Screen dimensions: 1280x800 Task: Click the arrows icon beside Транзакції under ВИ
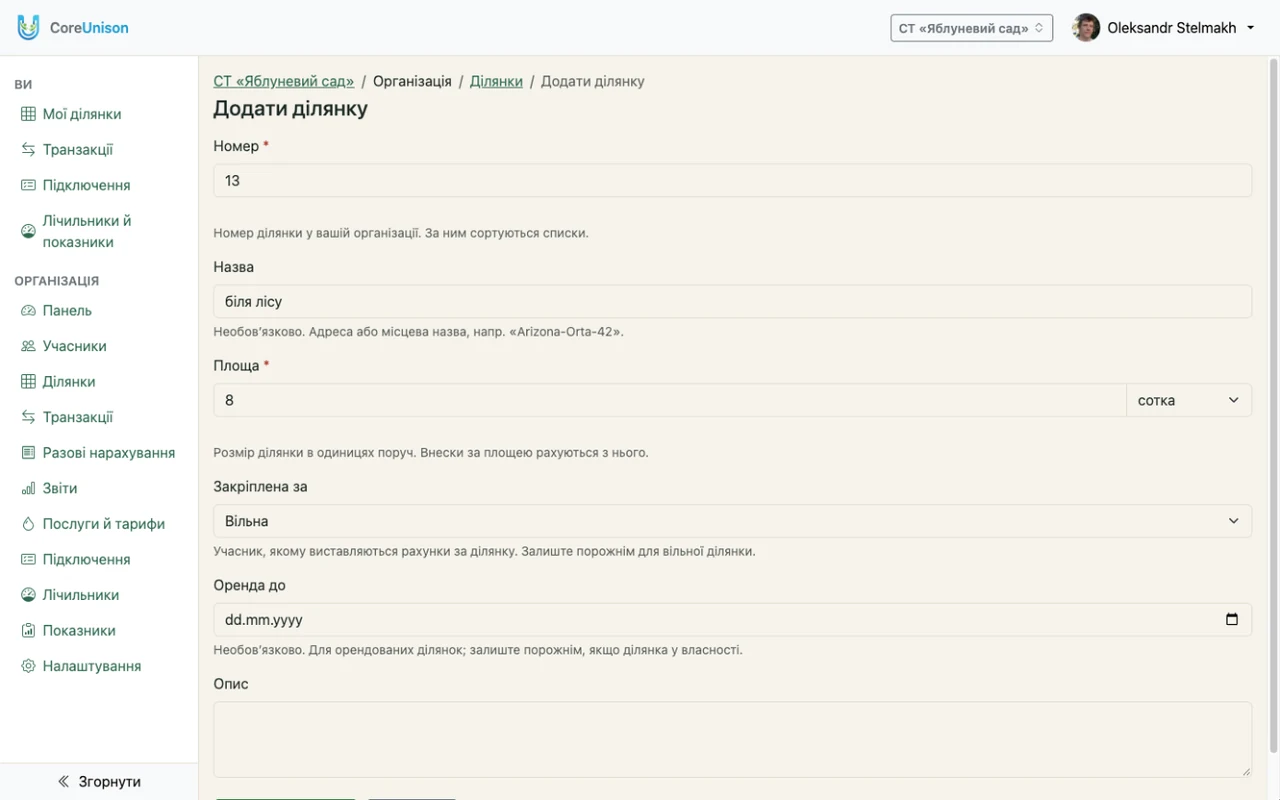tap(28, 149)
